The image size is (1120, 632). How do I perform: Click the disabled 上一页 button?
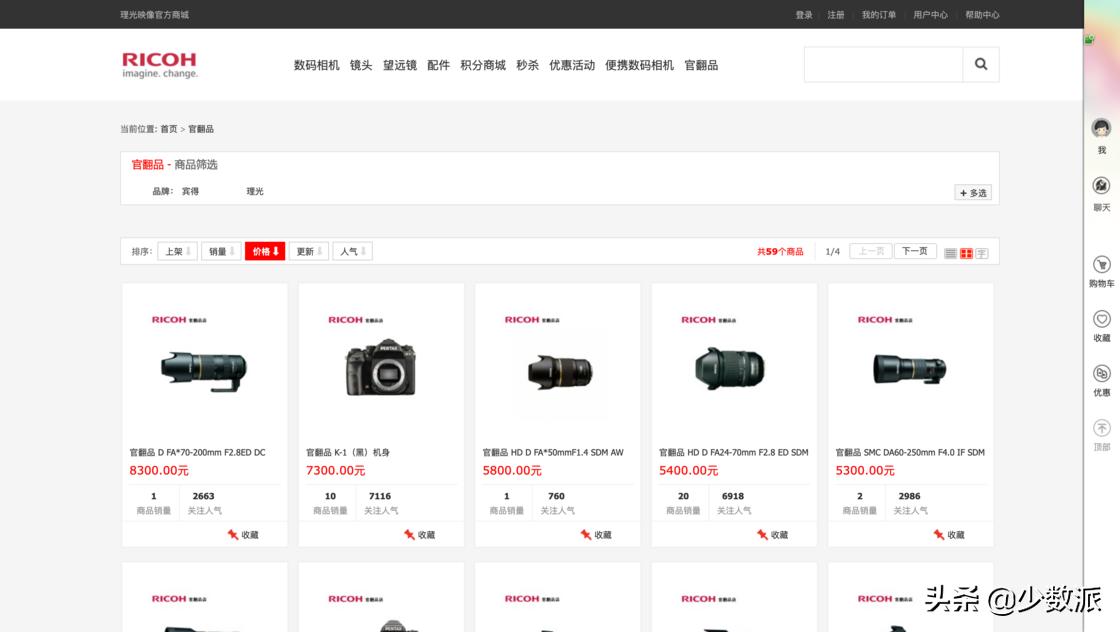tap(871, 251)
